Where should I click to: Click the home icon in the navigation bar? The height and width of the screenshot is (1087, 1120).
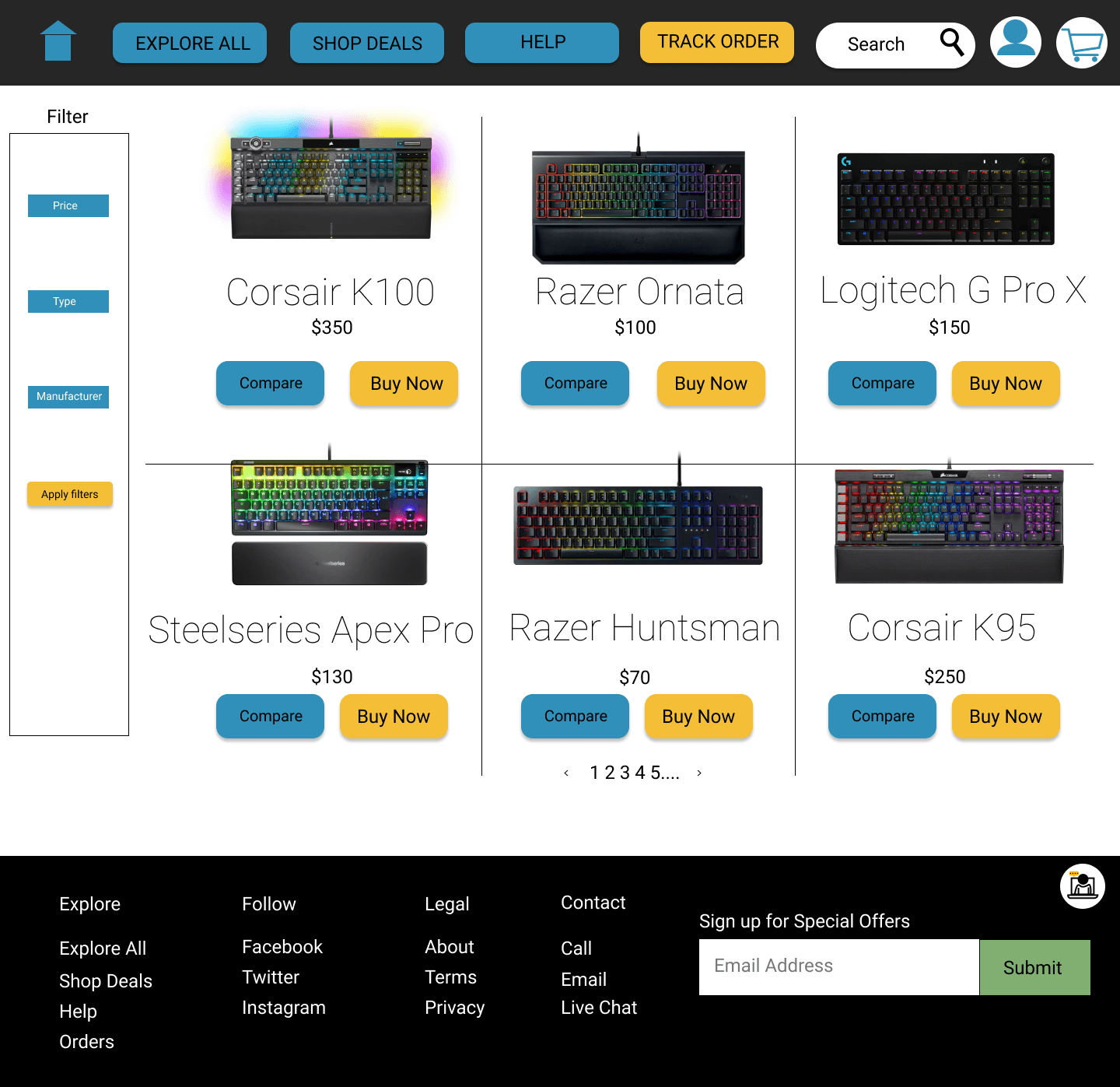coord(58,41)
